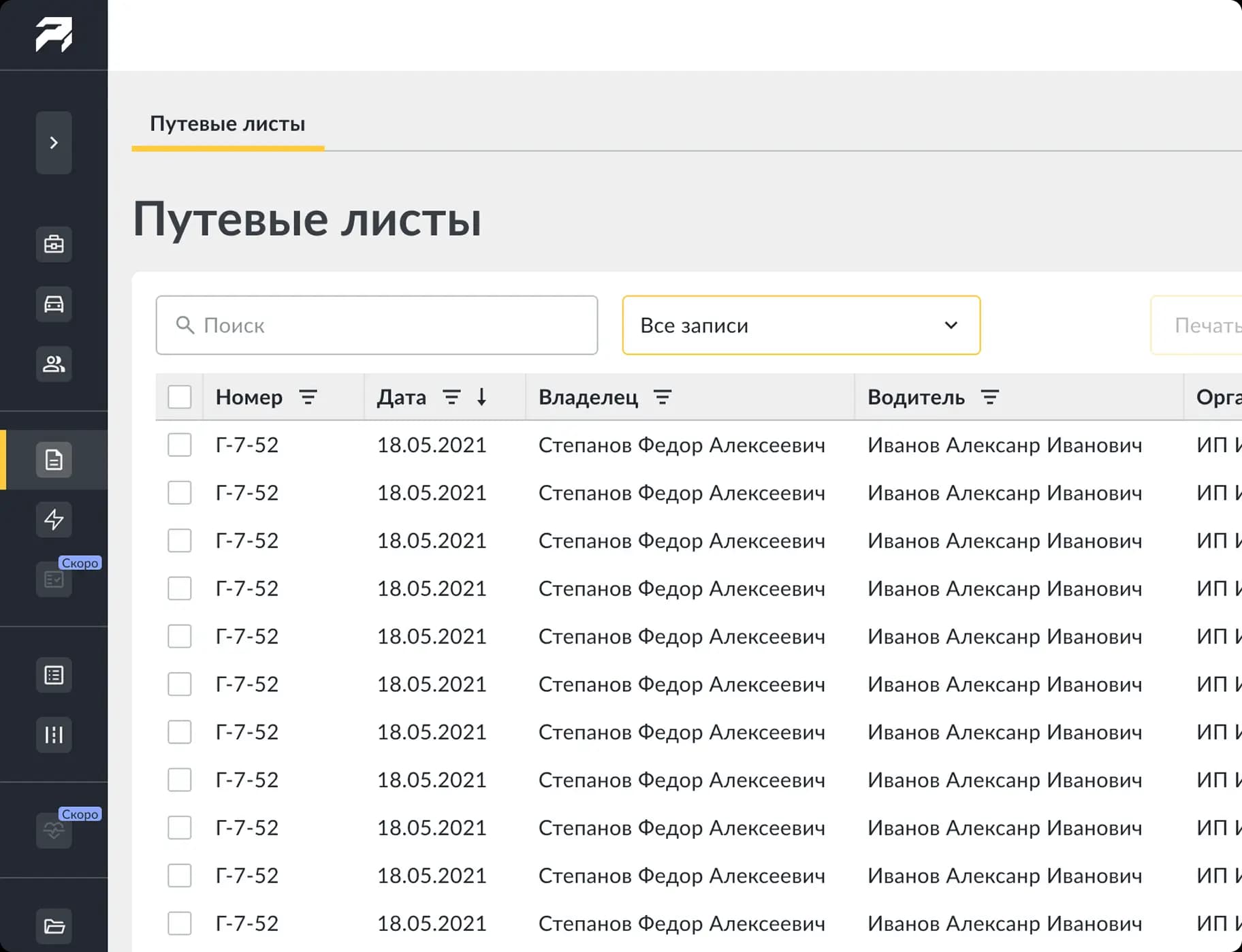Check the tenth row checkbox
Screen dimensions: 1242x952
(x=180, y=875)
